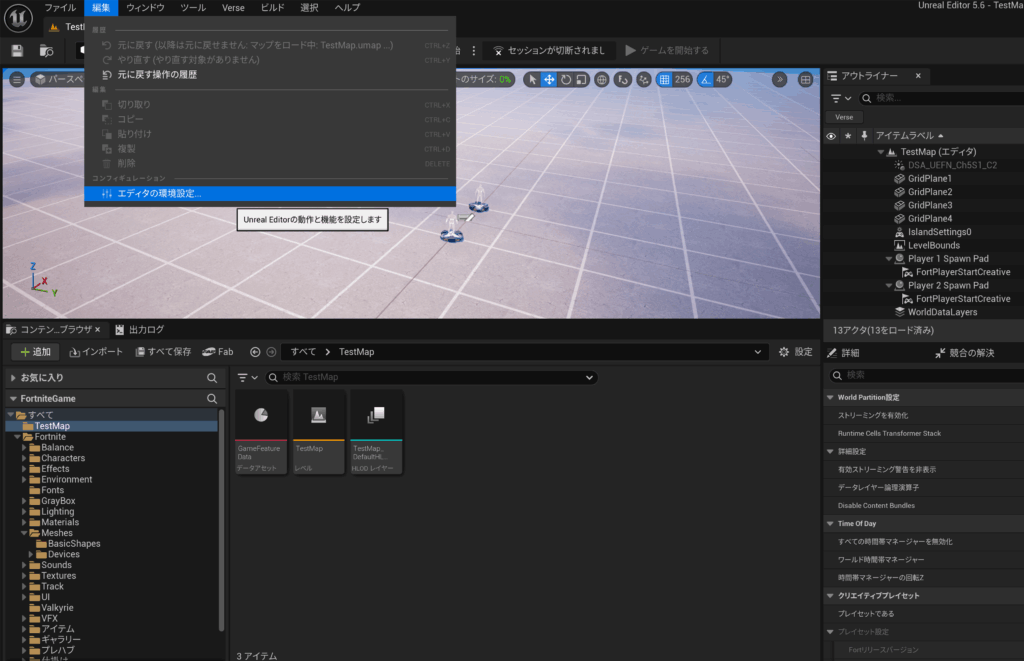Click the Fab marketplace button
The width and height of the screenshot is (1024, 661).
[x=217, y=352]
